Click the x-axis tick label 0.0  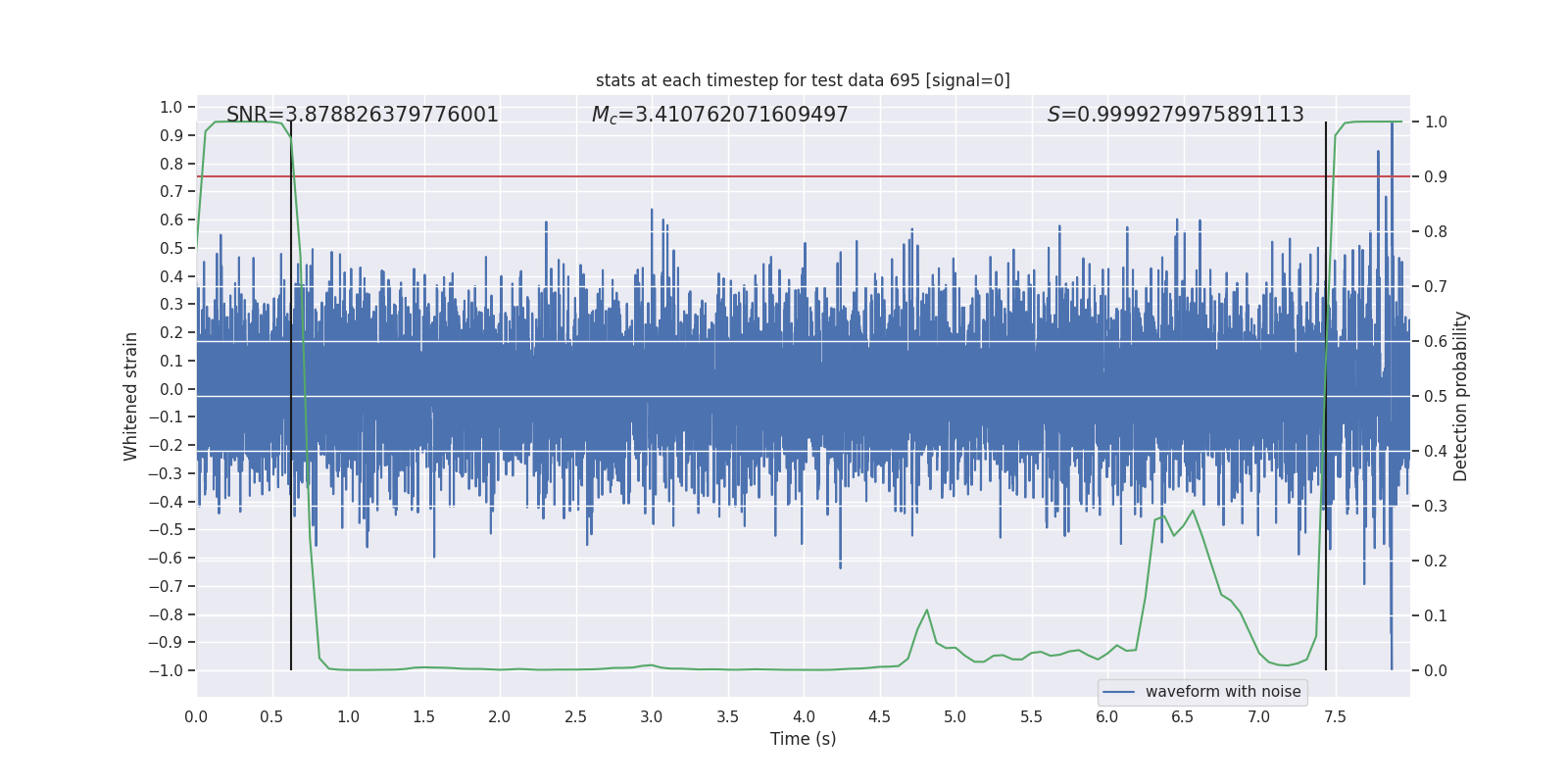[x=196, y=716]
